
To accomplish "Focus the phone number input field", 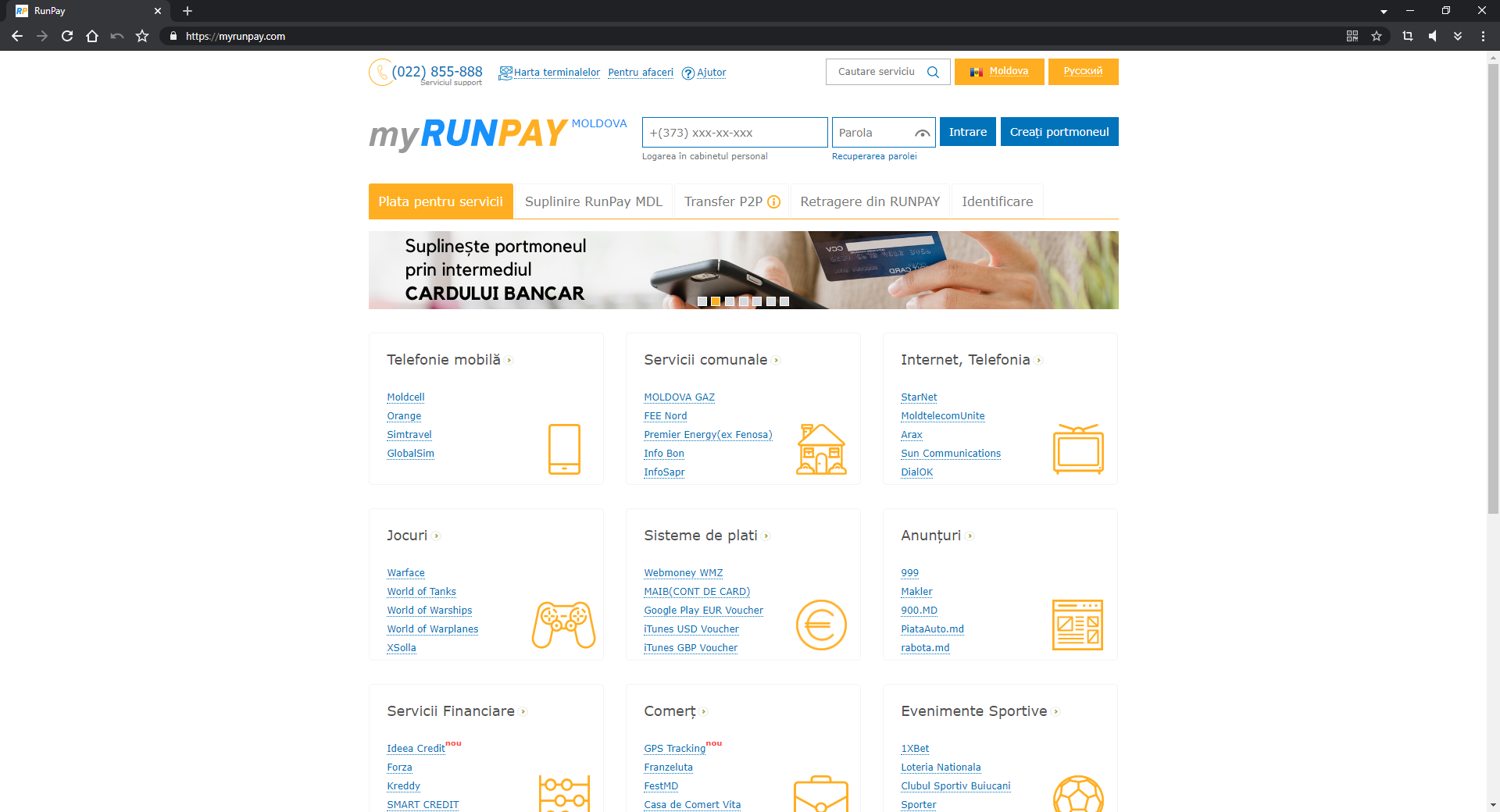I will [735, 133].
